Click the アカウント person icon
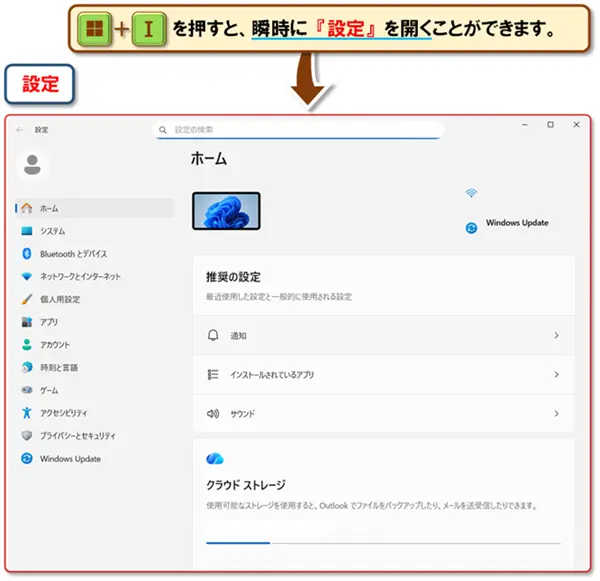The image size is (600, 581). (27, 344)
